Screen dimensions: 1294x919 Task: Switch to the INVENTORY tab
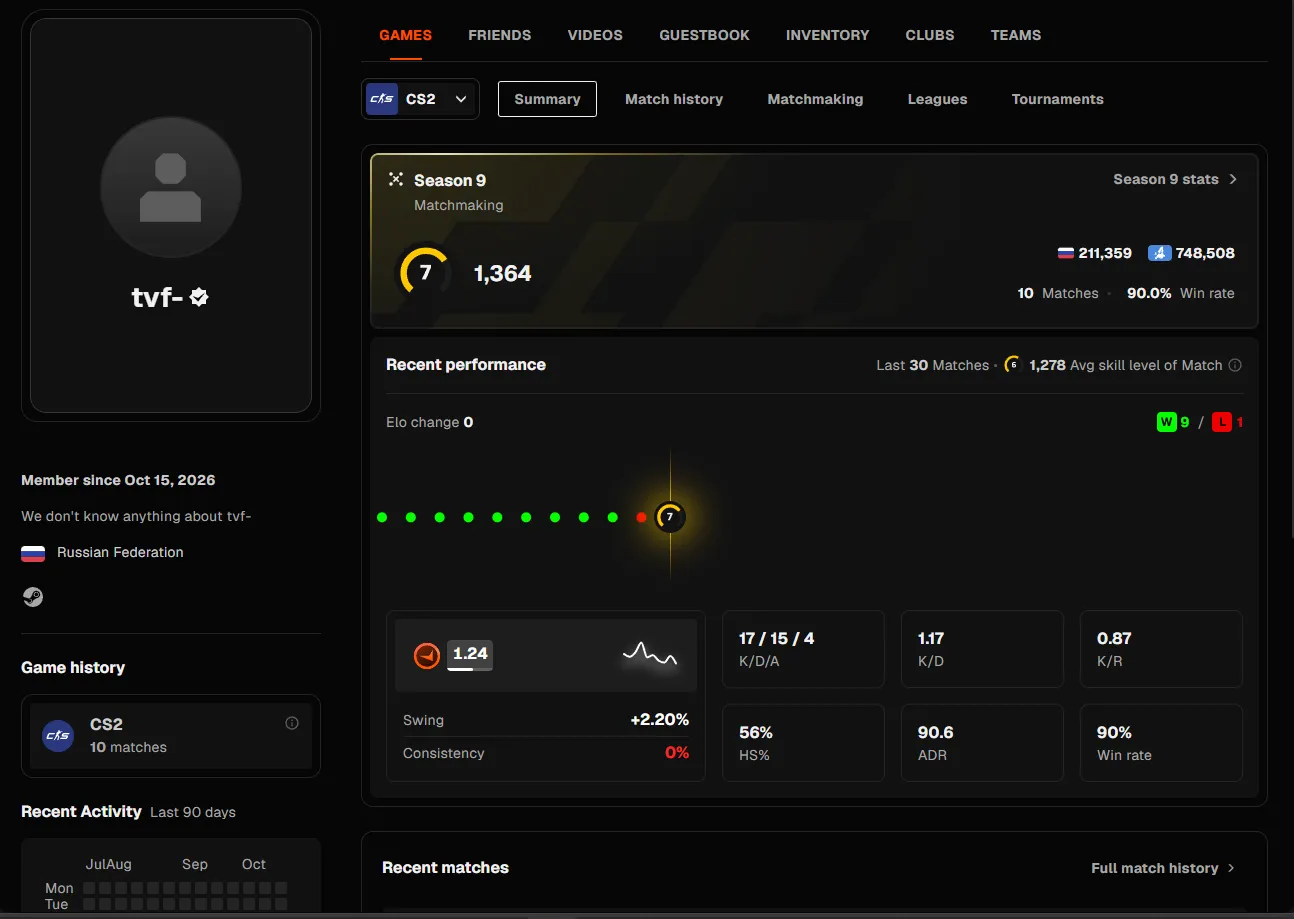[x=827, y=35]
